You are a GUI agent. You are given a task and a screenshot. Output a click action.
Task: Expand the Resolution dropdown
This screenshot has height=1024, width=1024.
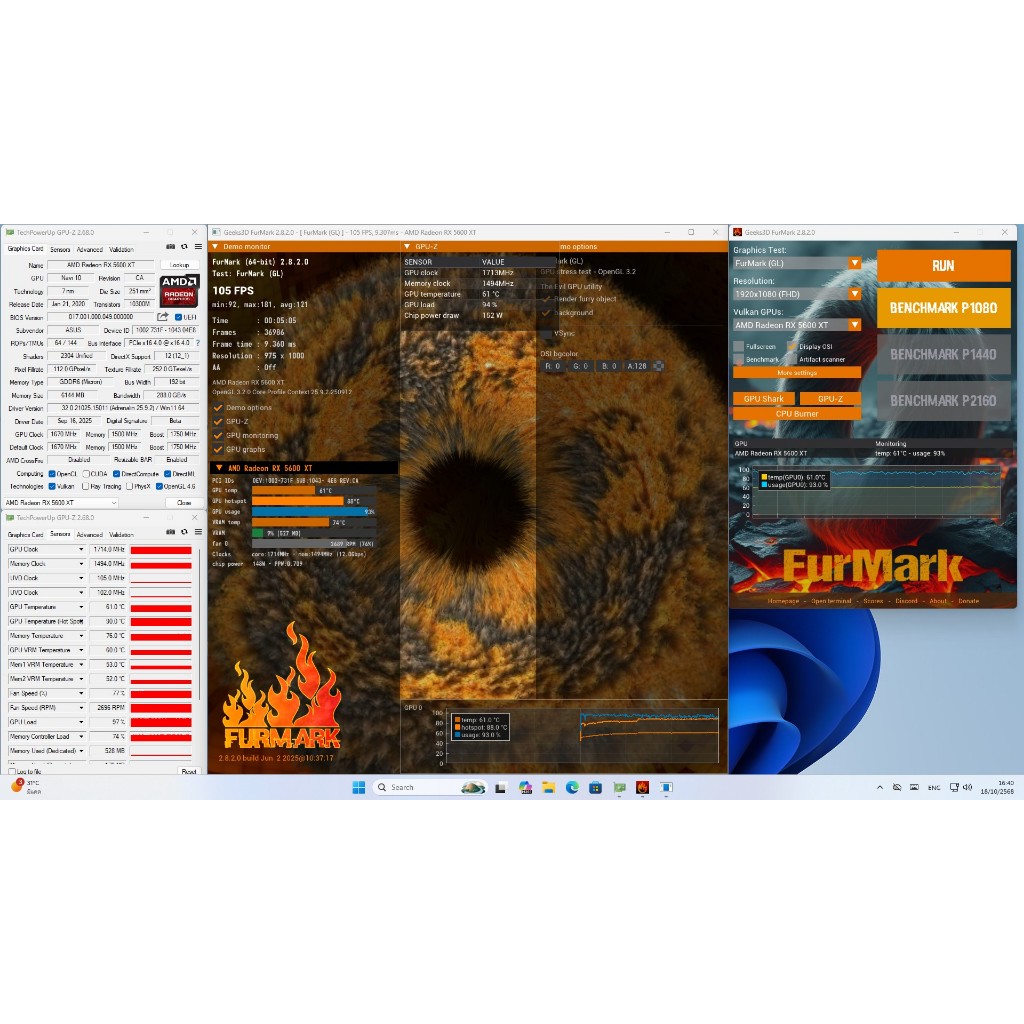click(797, 294)
